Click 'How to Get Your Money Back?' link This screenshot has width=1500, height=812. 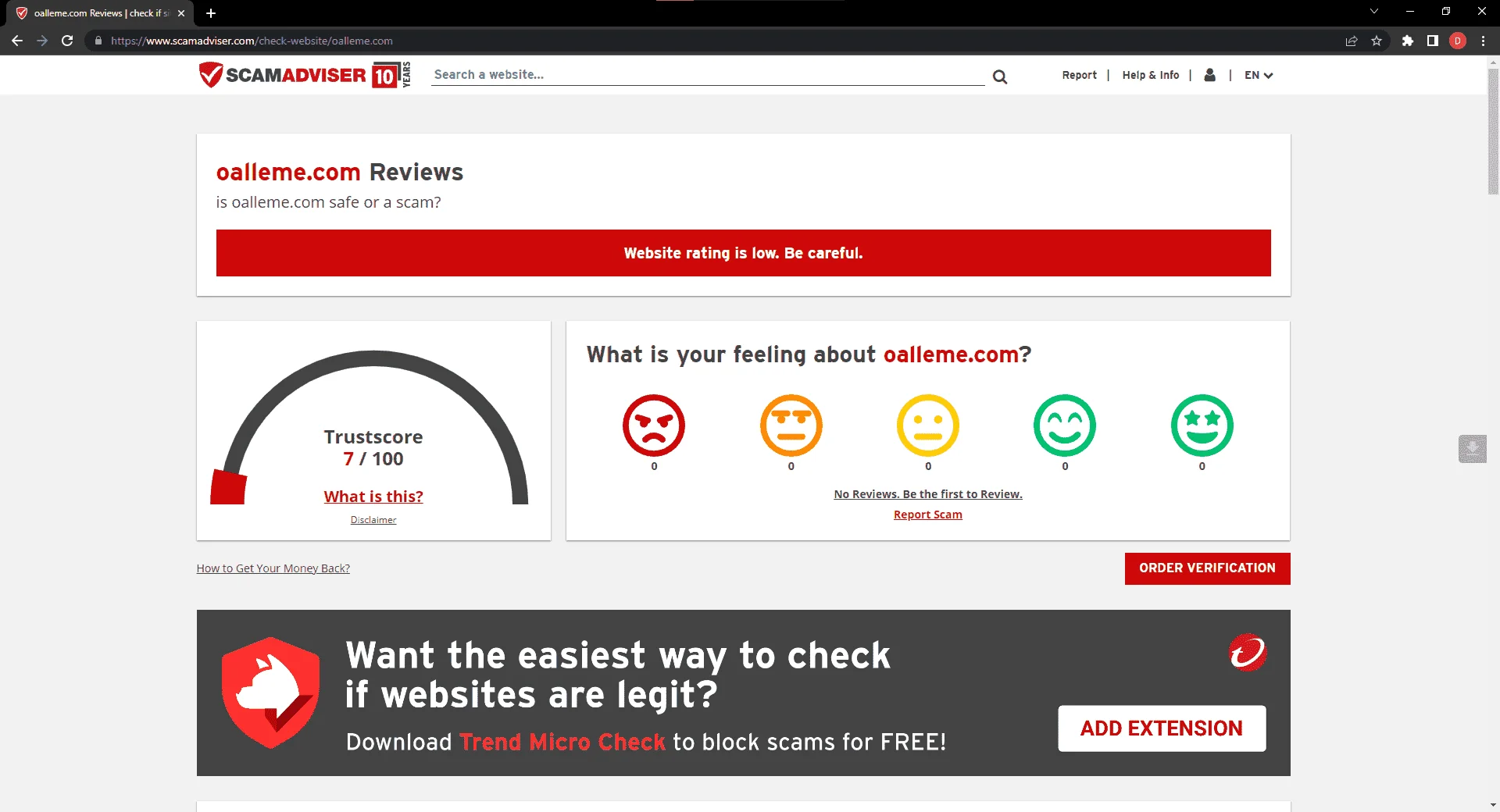(273, 568)
